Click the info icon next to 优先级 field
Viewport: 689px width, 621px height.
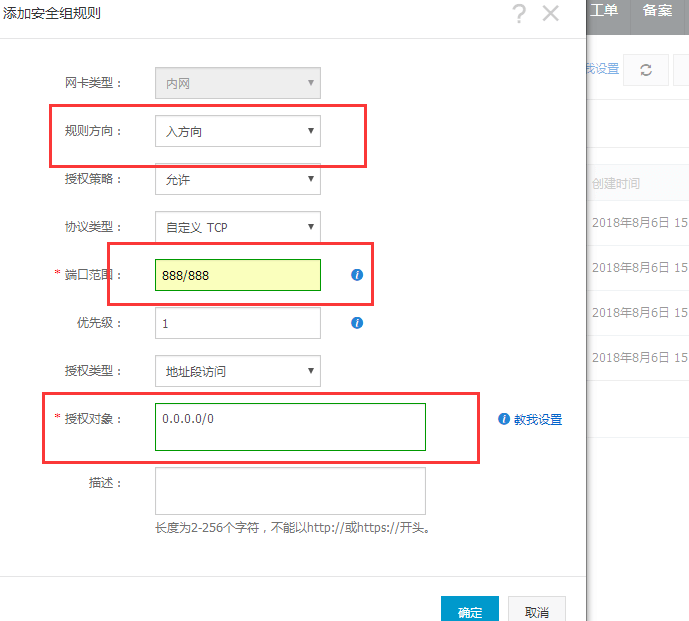click(357, 323)
